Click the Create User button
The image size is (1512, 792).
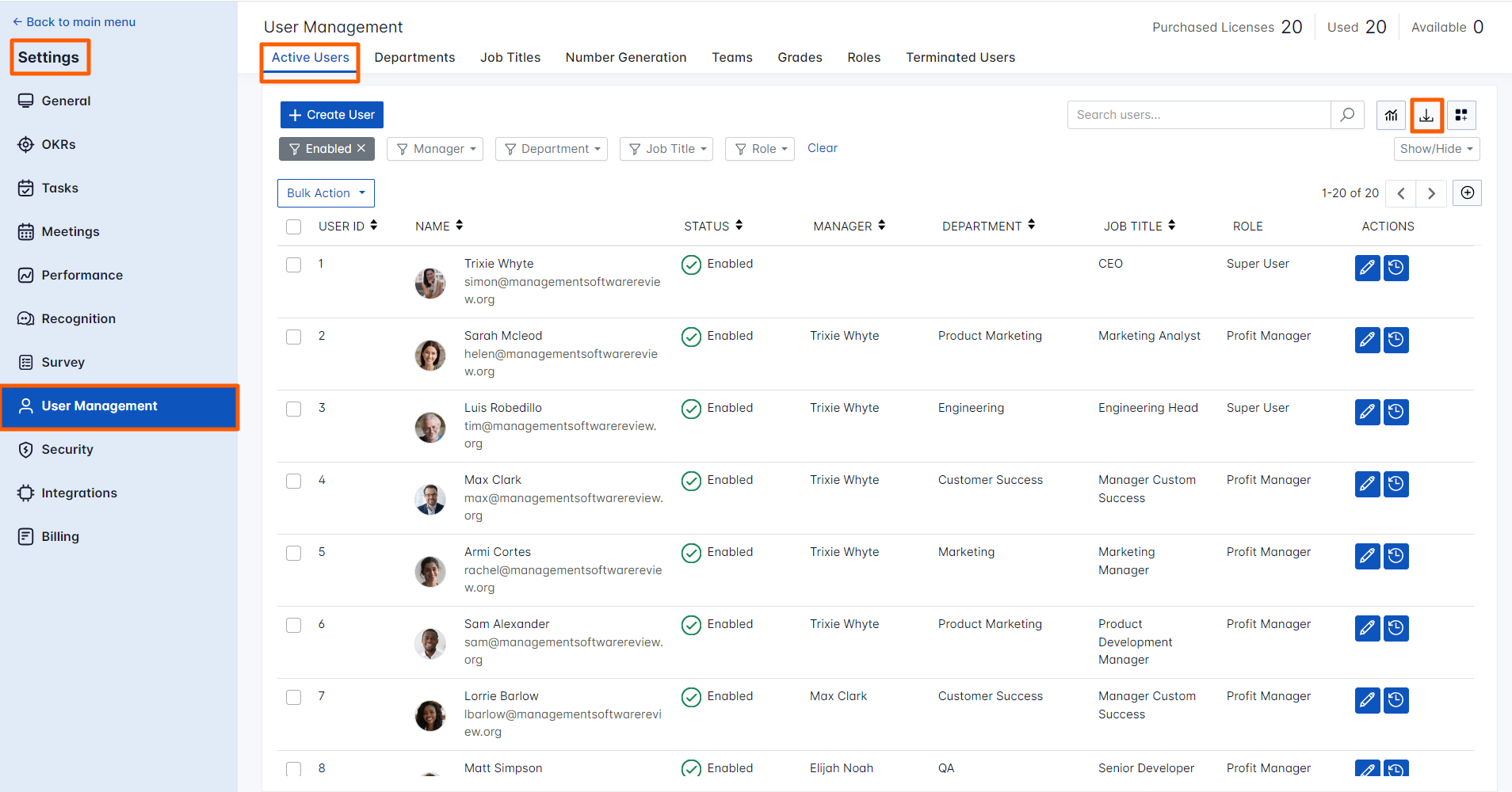(331, 114)
